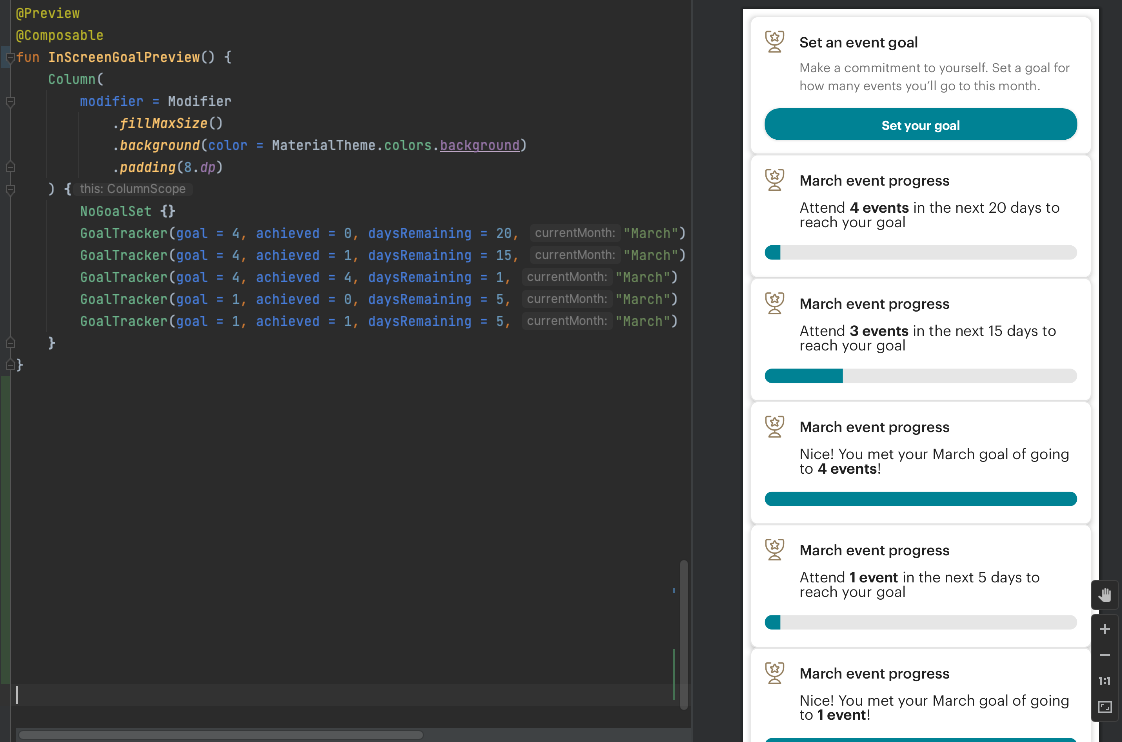Click the trophy icon on the completed 4 events card
The width and height of the screenshot is (1122, 742).
[x=774, y=427]
